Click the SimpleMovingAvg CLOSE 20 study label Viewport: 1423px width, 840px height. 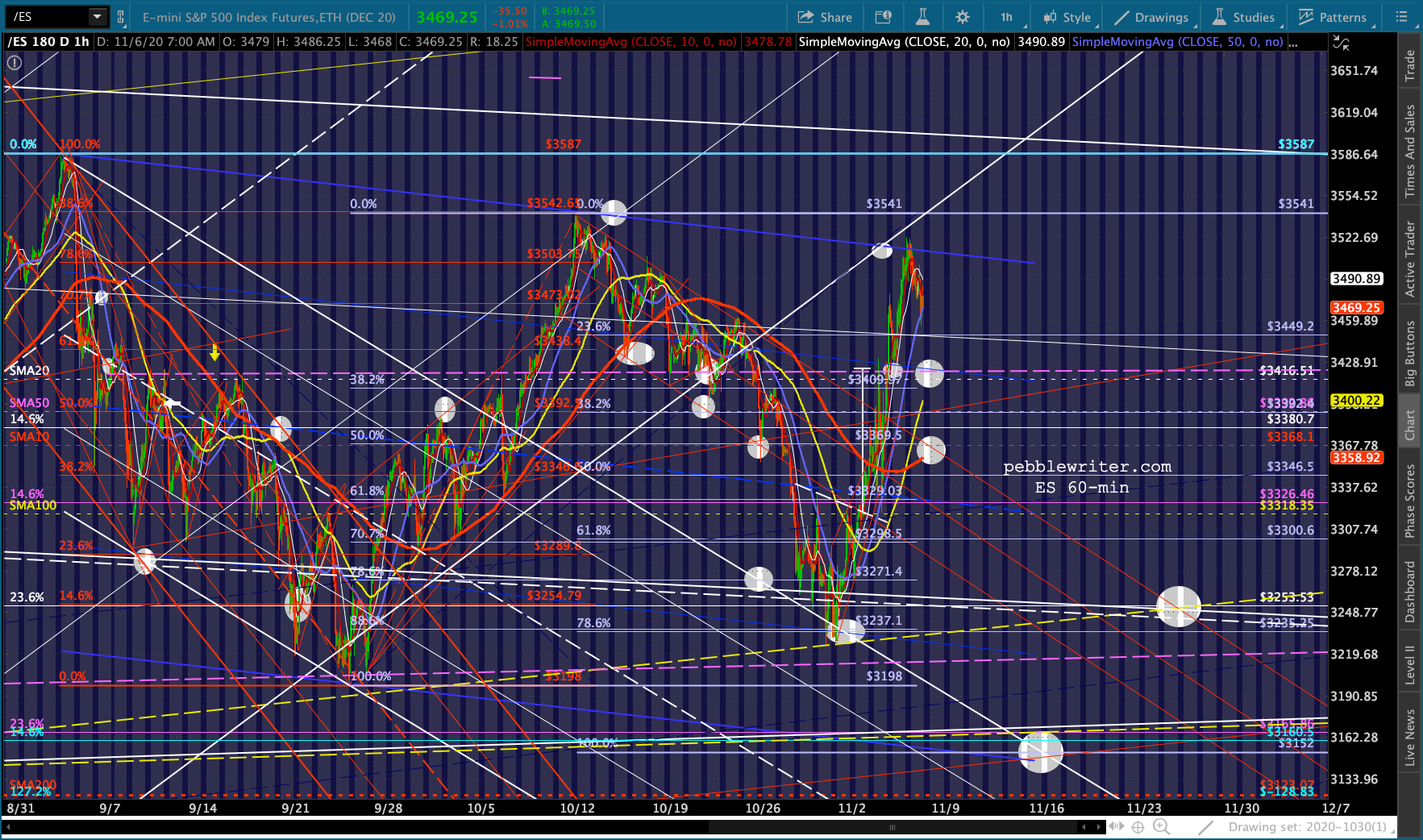(904, 42)
